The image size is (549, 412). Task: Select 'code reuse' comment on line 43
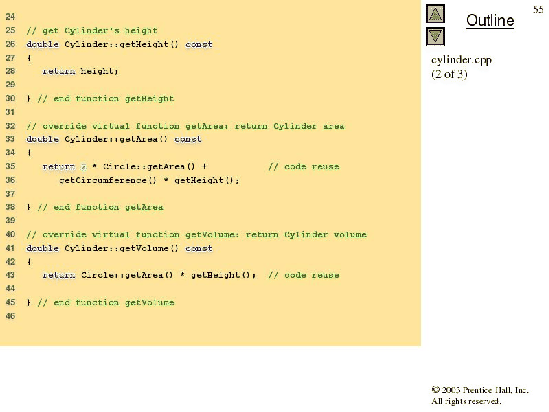point(304,275)
